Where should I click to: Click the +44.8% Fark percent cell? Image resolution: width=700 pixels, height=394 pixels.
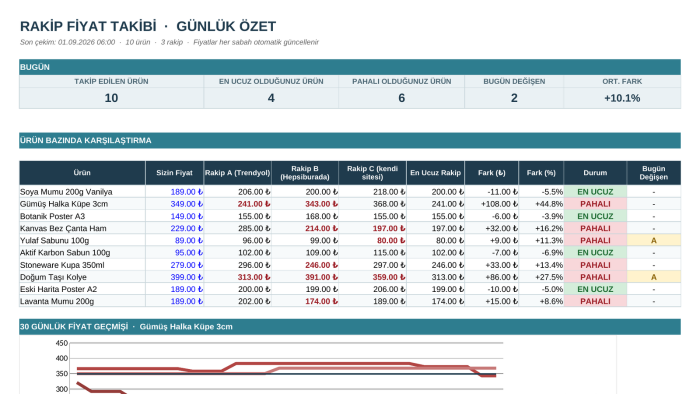[x=541, y=204]
